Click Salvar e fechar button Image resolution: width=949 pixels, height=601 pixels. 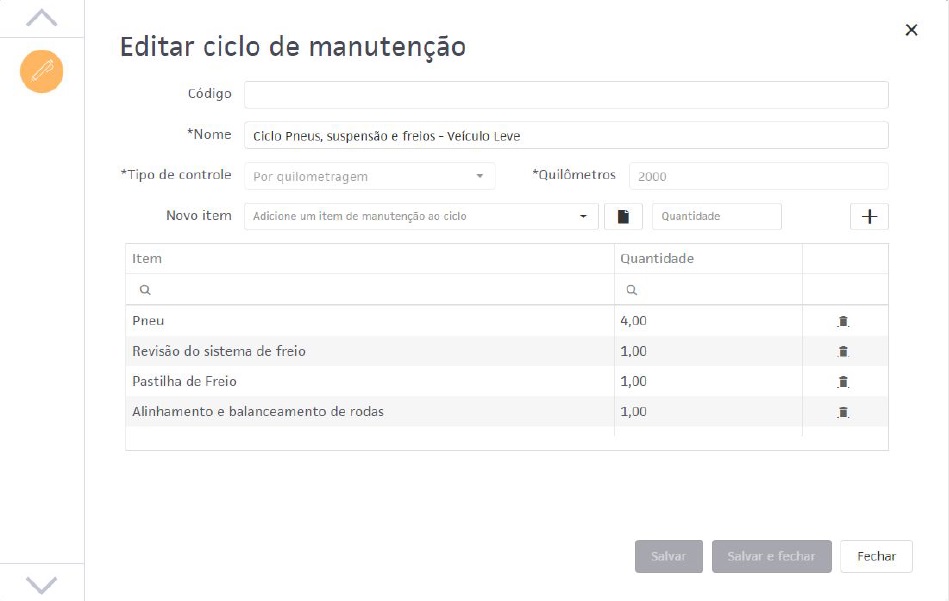(771, 557)
